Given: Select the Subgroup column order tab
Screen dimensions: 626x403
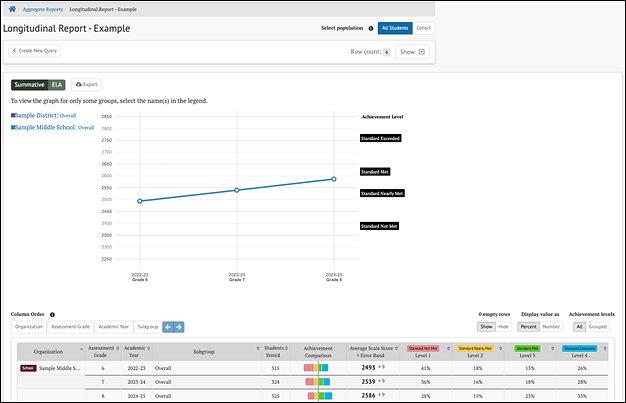Looking at the screenshot, I should 148,326.
